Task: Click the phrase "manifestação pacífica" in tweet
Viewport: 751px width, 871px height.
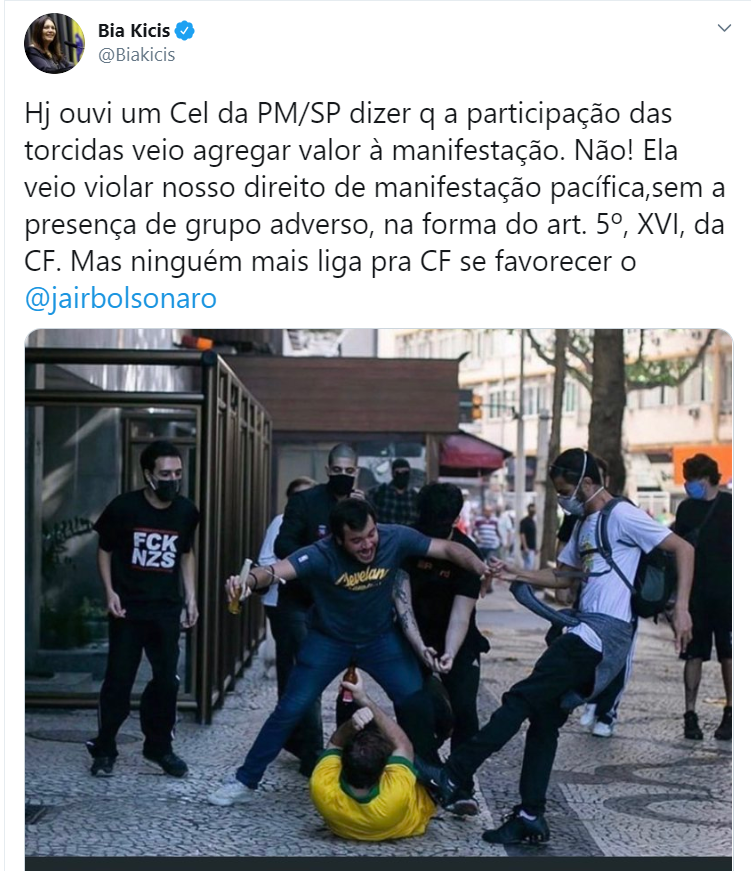Action: [x=509, y=188]
